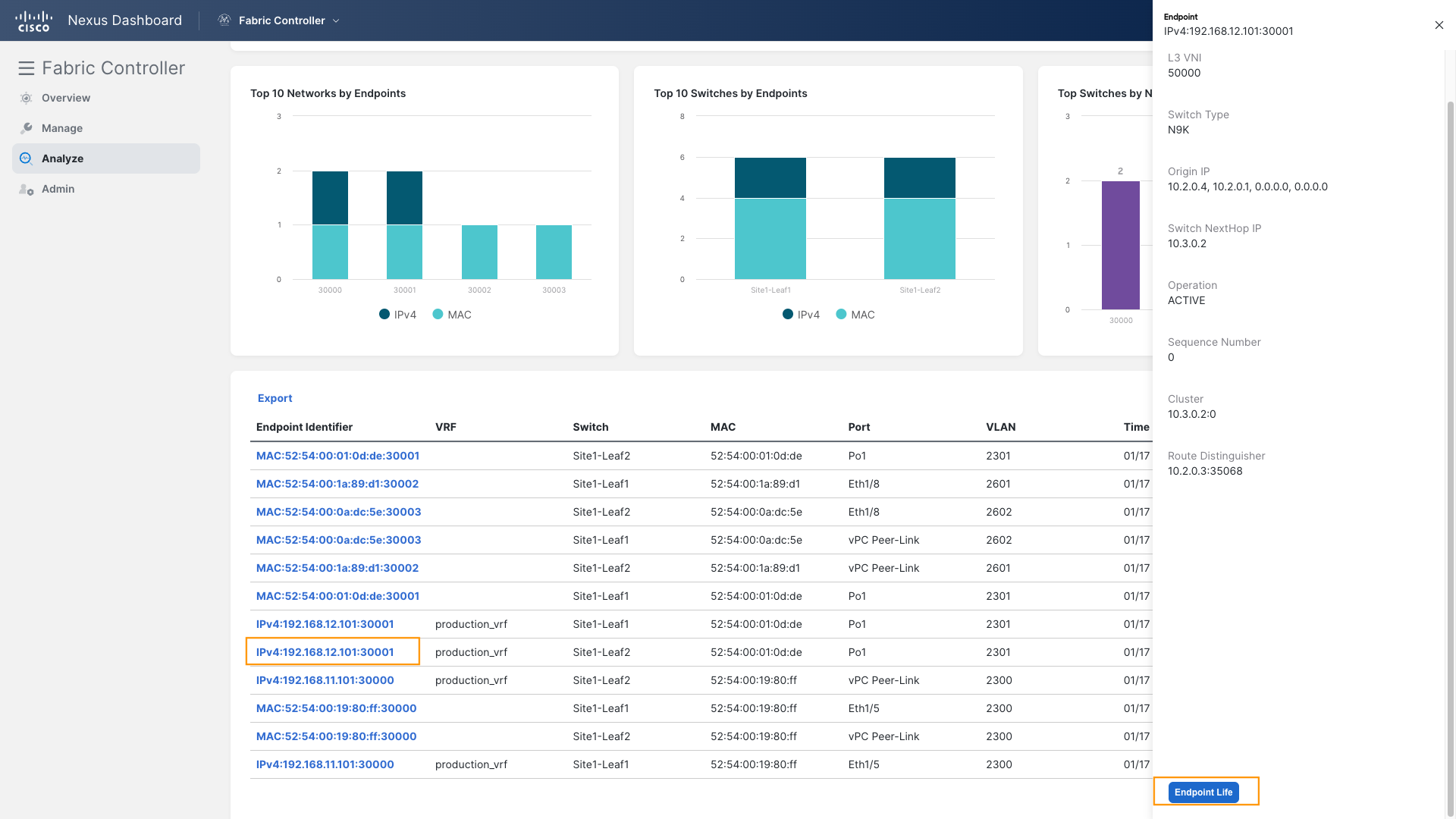Image resolution: width=1456 pixels, height=819 pixels.
Task: Click the Nexus Dashboard title
Action: pyautogui.click(x=124, y=20)
